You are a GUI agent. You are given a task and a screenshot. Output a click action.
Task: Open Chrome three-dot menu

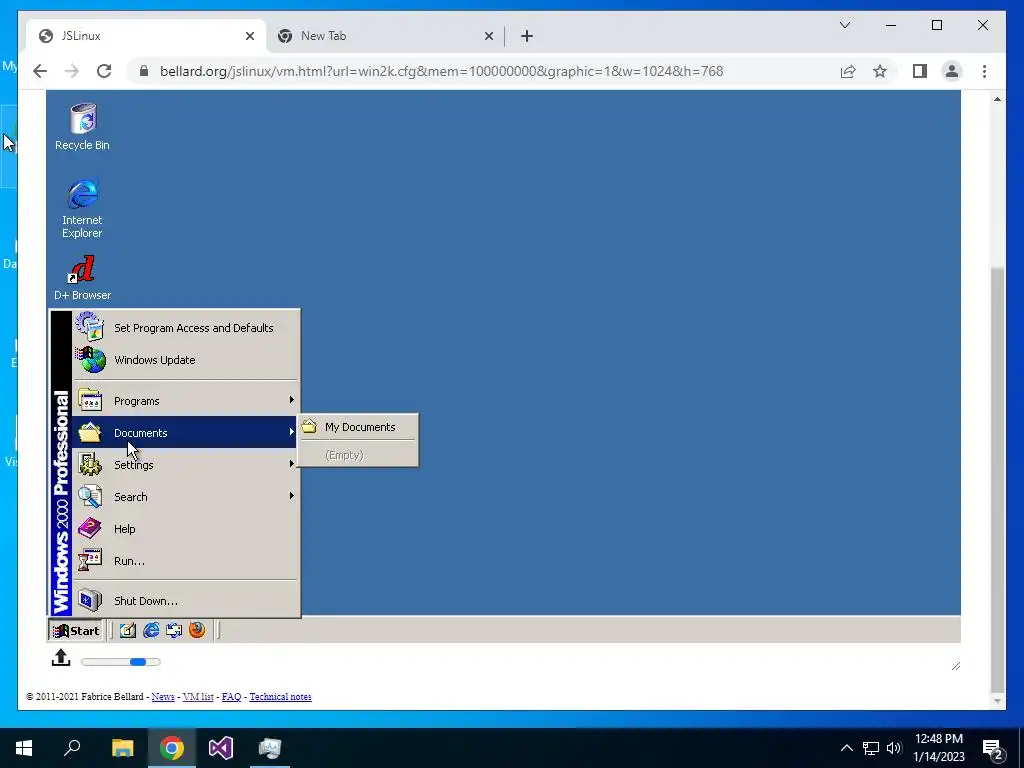984,71
